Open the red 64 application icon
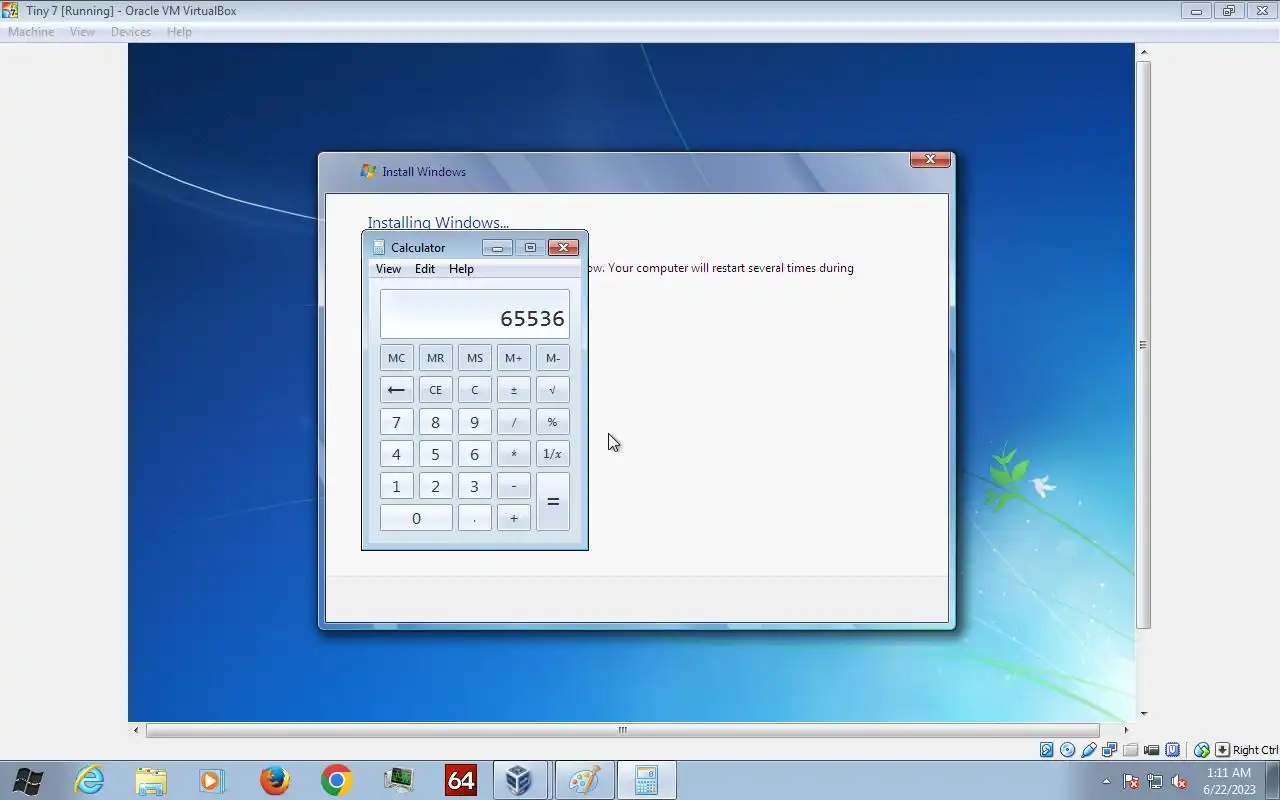Viewport: 1280px width, 800px height. [460, 780]
